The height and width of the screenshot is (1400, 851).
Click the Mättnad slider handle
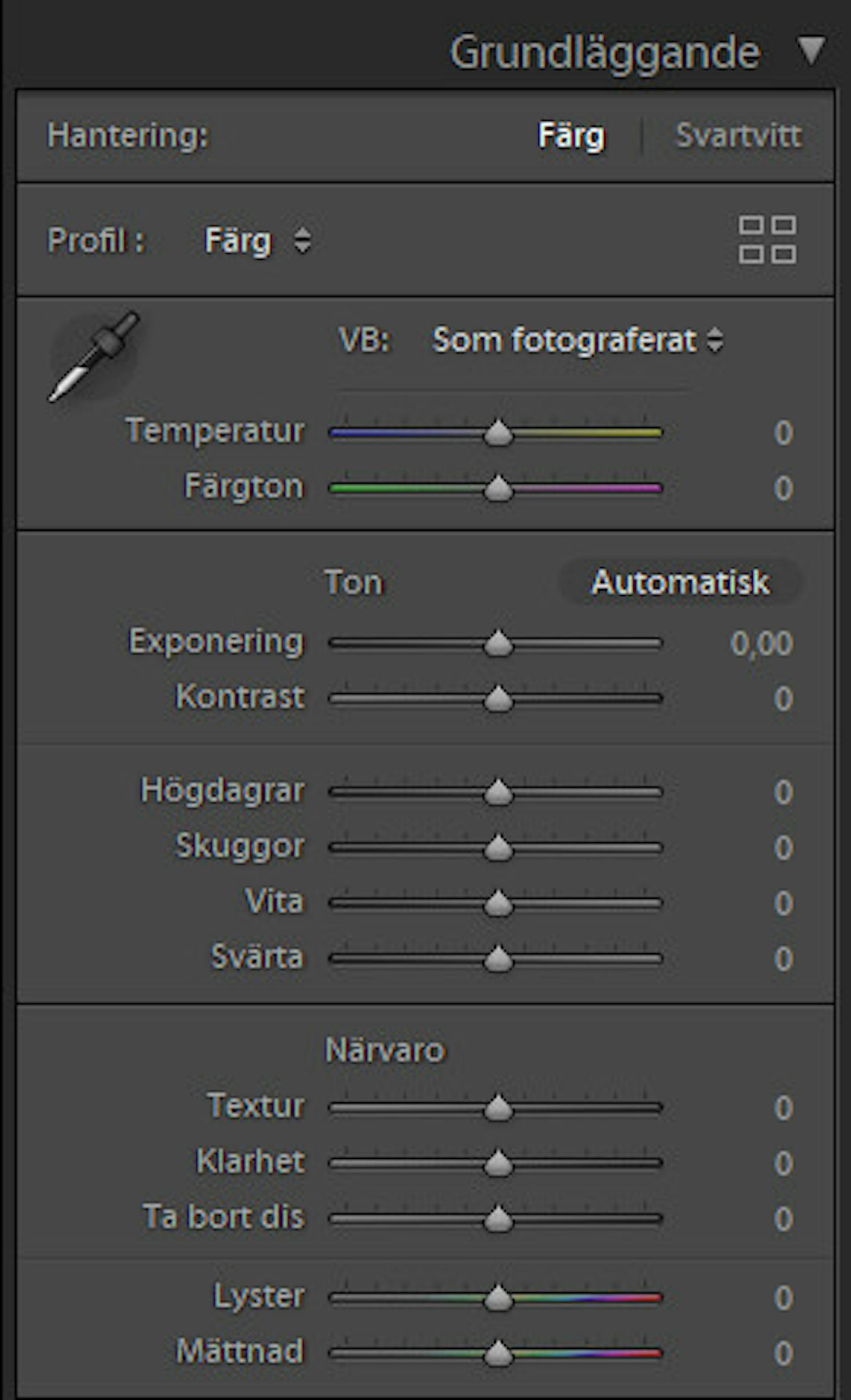[x=499, y=1351]
